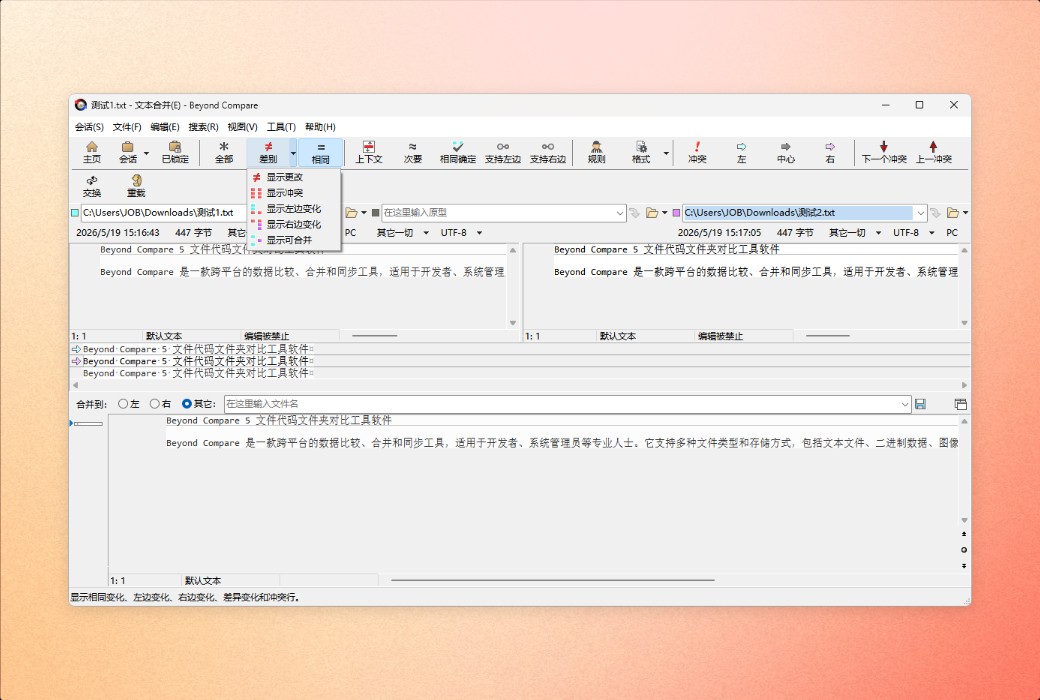This screenshot has width=1040, height=700.
Task: Click the 主页 home toolbar icon
Action: [92, 152]
